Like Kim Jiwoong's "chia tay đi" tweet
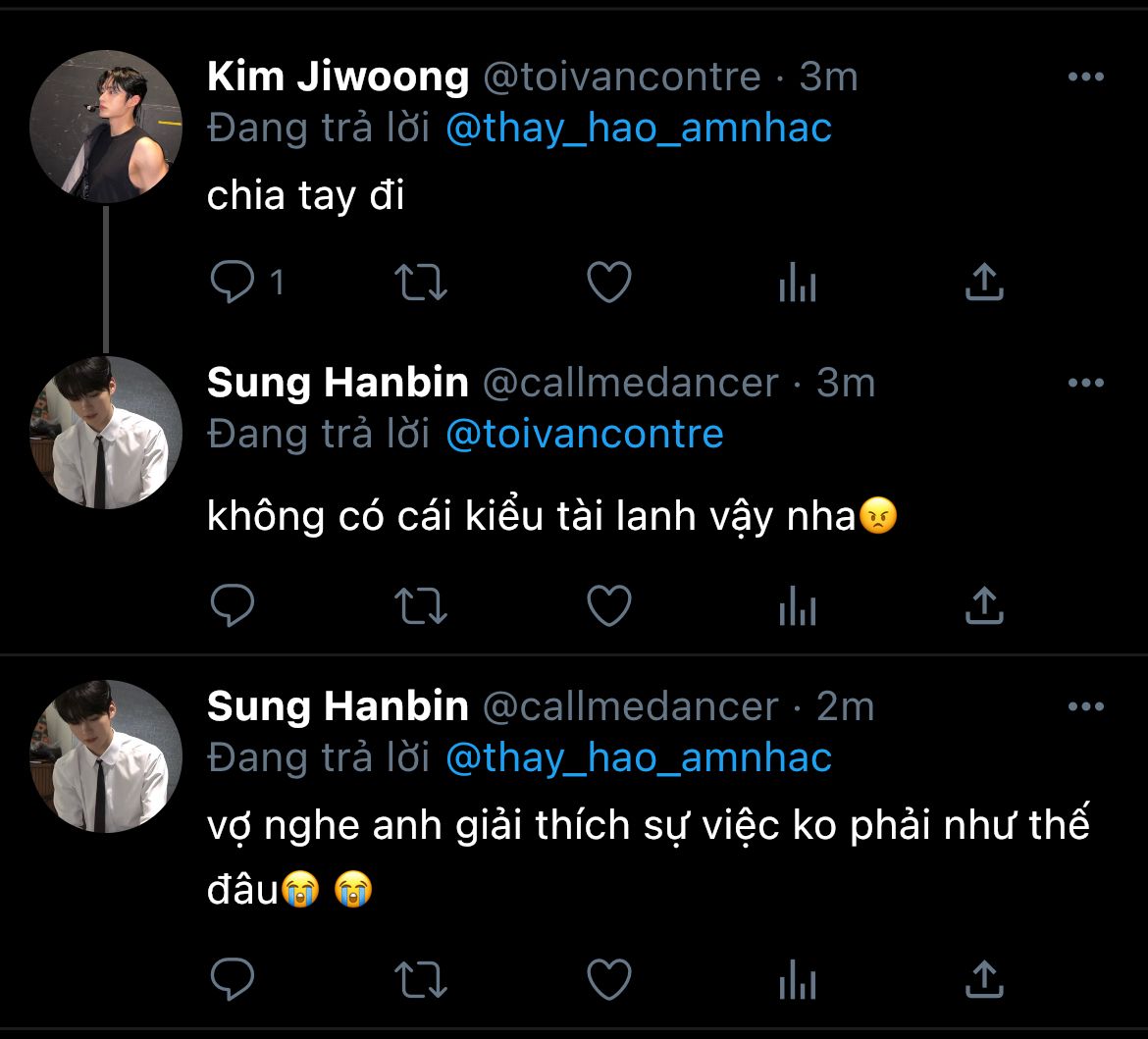The image size is (1148, 1039). pyautogui.click(x=608, y=284)
